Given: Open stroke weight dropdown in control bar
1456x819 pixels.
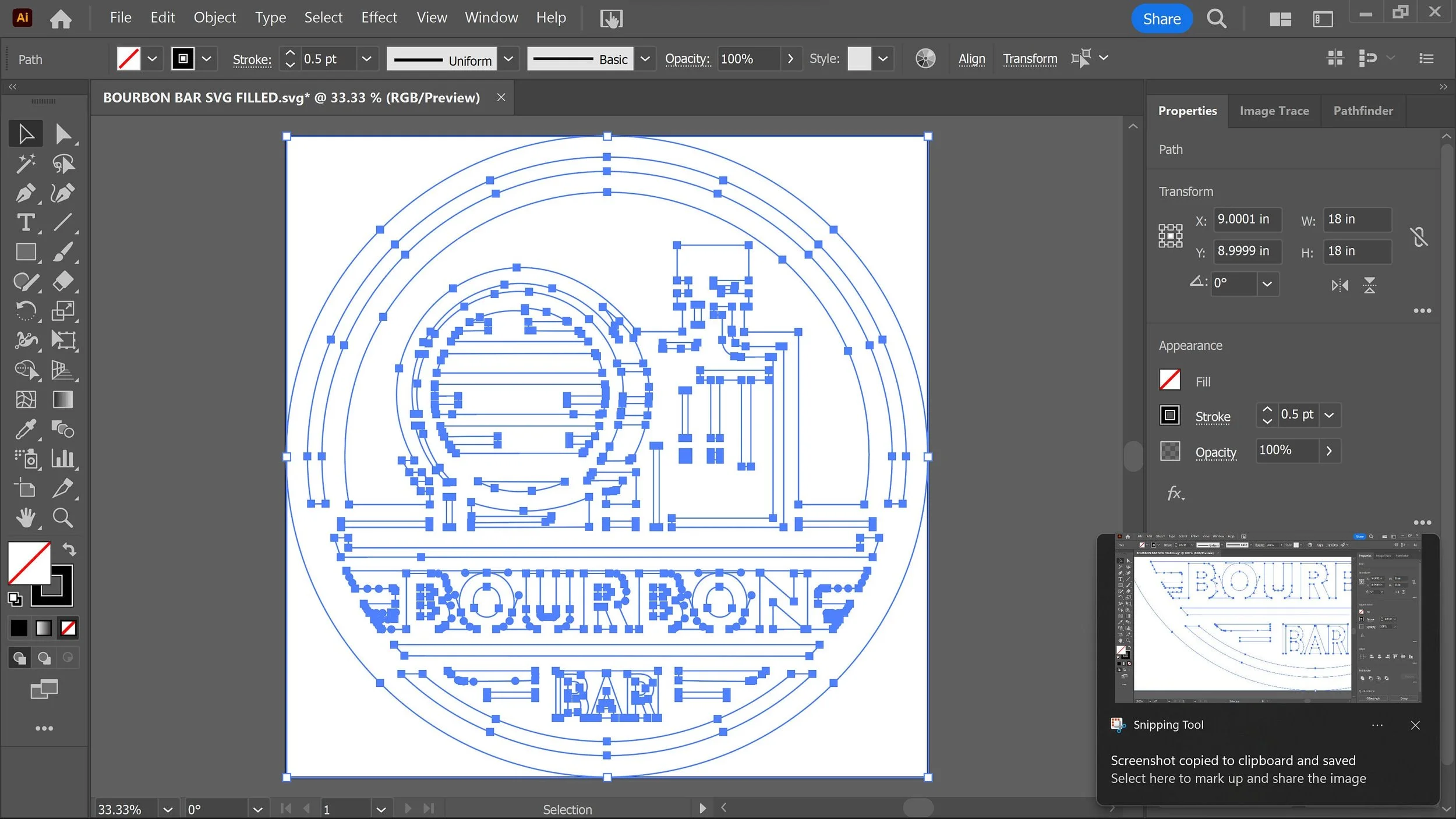Looking at the screenshot, I should pyautogui.click(x=366, y=59).
